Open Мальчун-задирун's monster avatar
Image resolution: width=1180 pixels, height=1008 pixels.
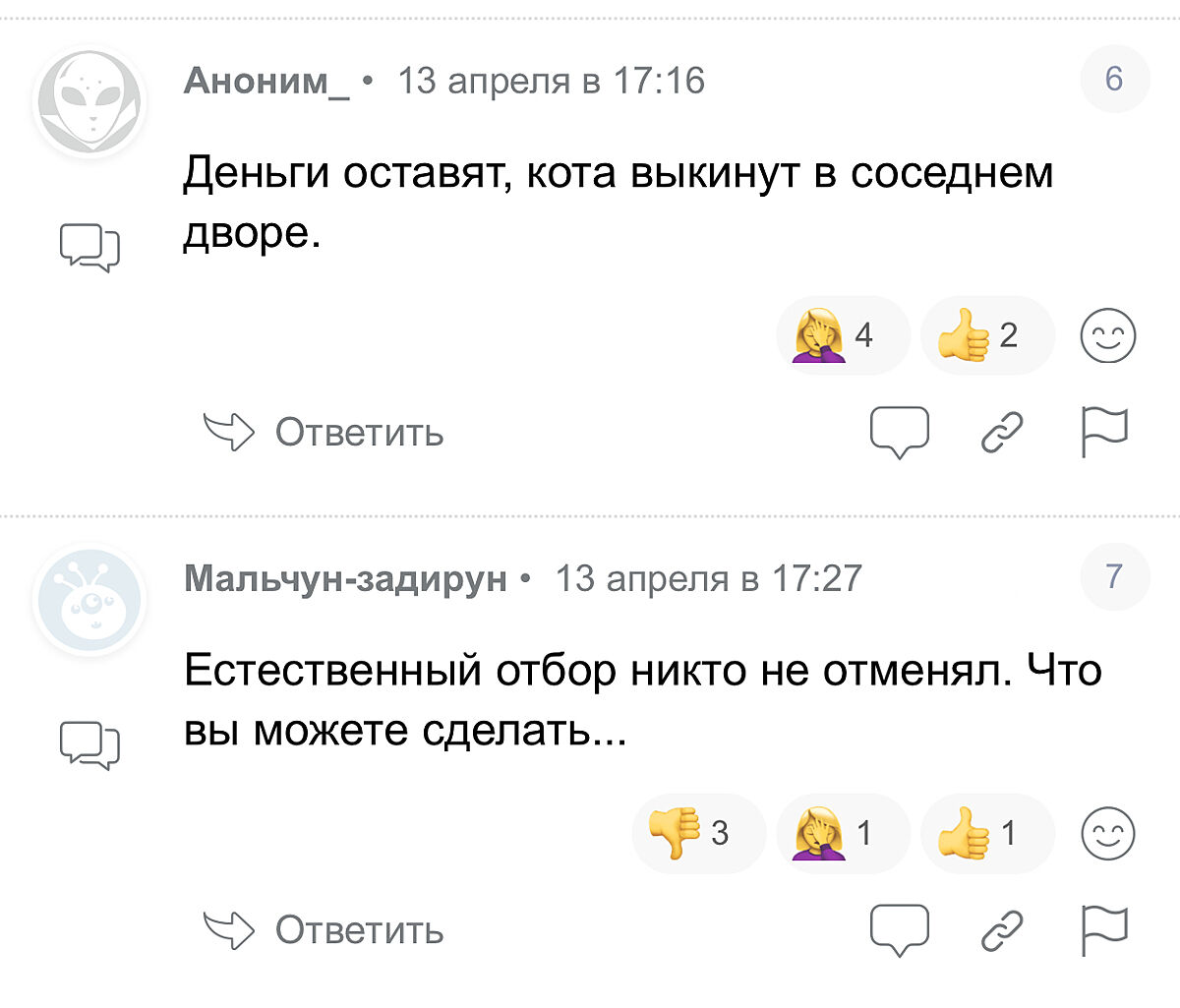[x=89, y=601]
